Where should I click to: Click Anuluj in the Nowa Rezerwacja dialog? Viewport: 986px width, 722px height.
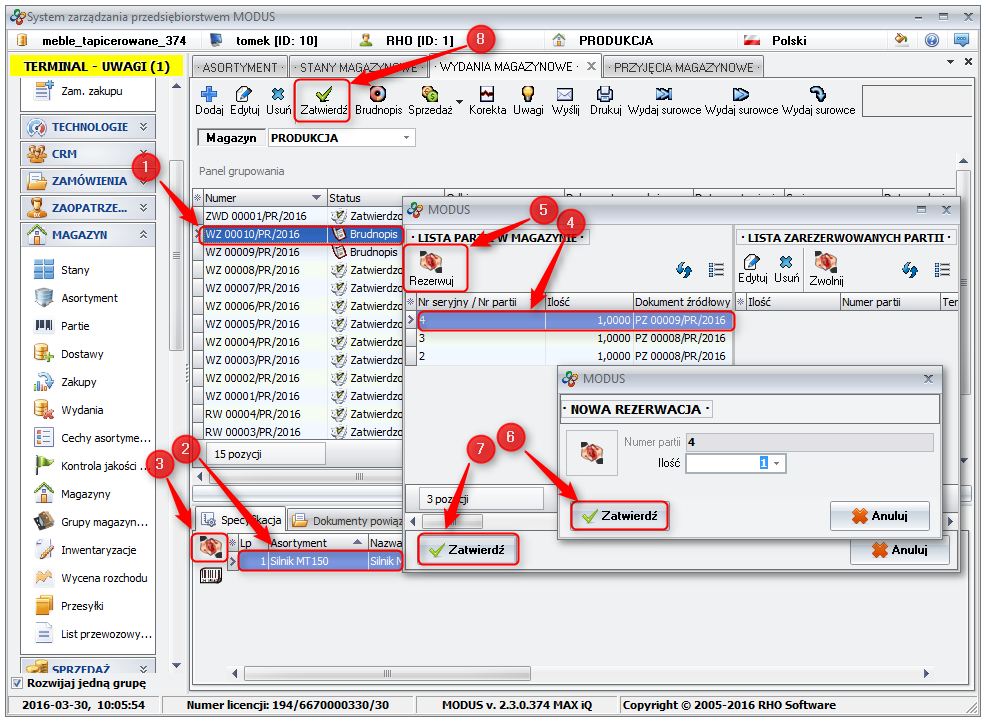point(879,516)
